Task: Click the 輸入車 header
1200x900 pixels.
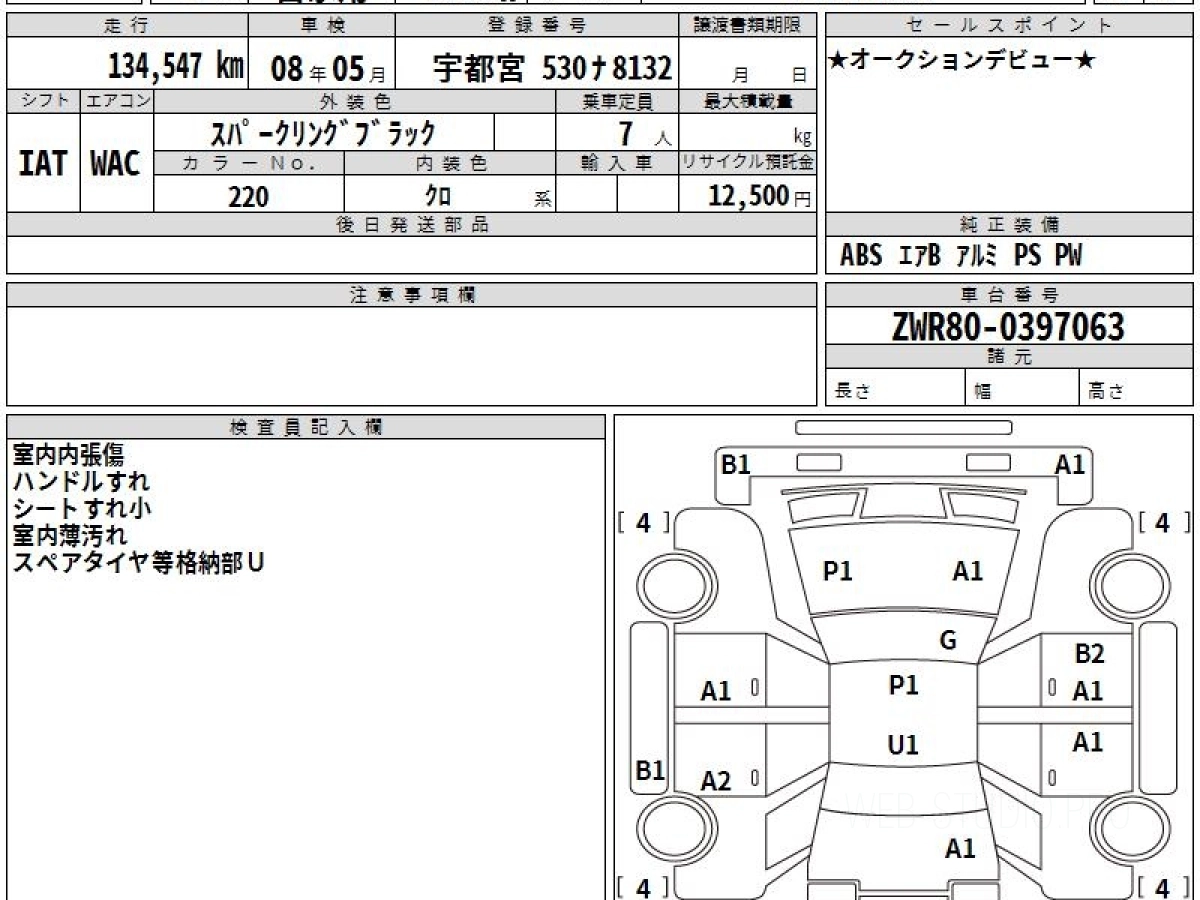Action: point(617,164)
